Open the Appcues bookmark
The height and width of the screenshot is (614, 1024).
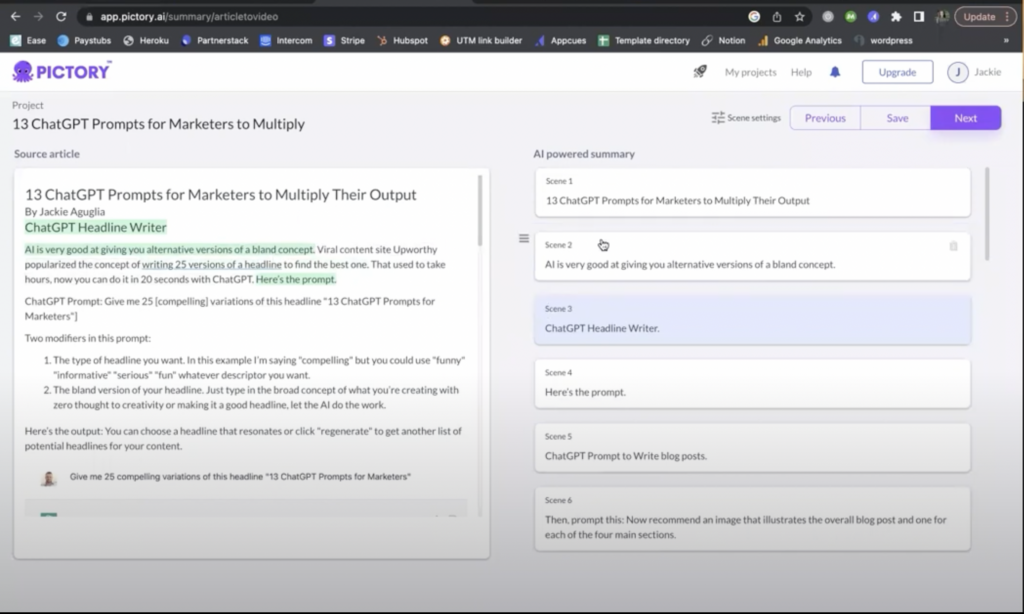point(560,40)
